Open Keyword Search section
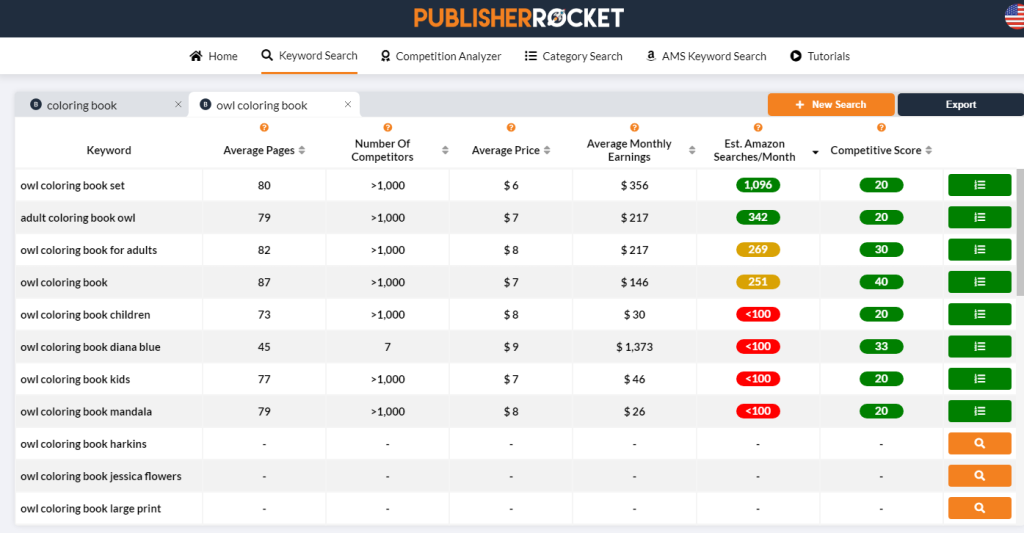This screenshot has width=1024, height=533. (x=310, y=56)
